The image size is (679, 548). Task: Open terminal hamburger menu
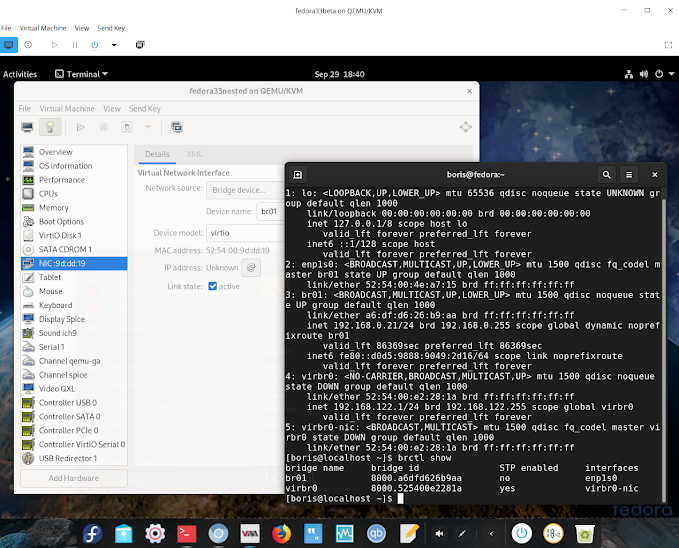pos(629,175)
